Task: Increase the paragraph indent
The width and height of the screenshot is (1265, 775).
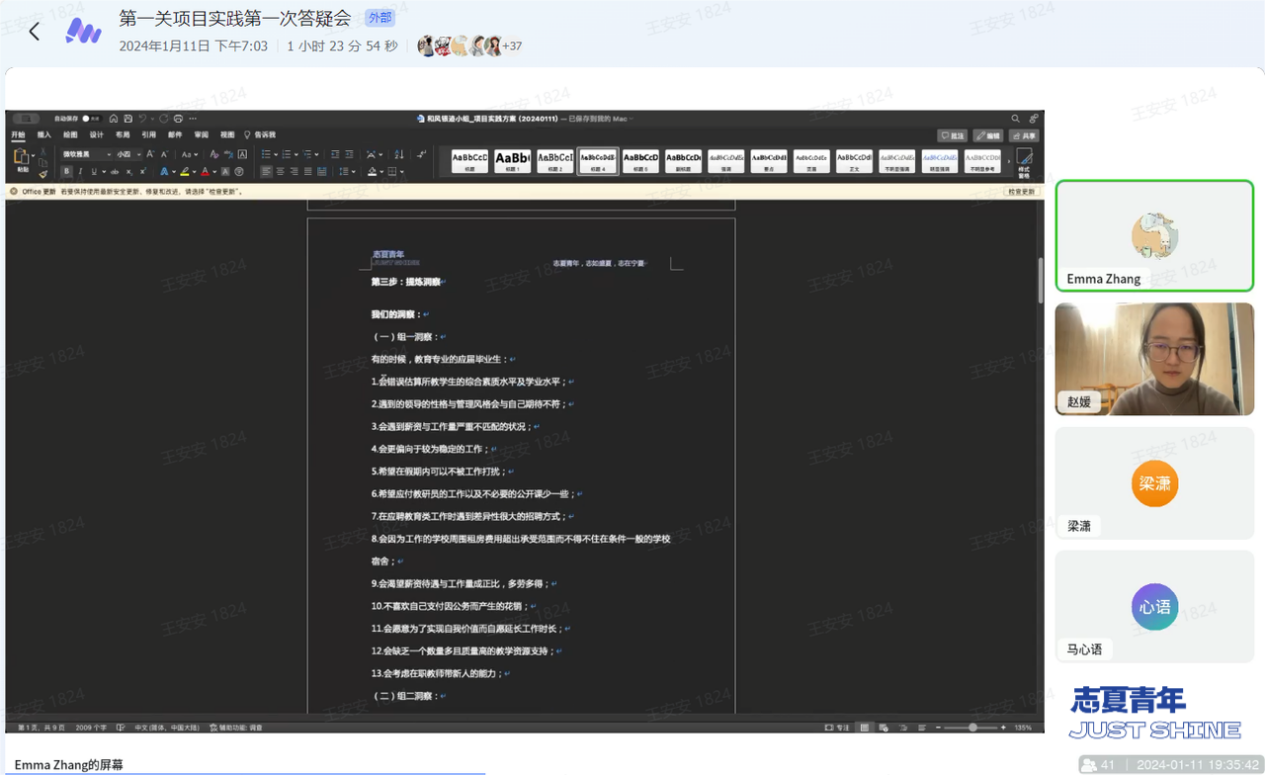Action: coord(349,154)
